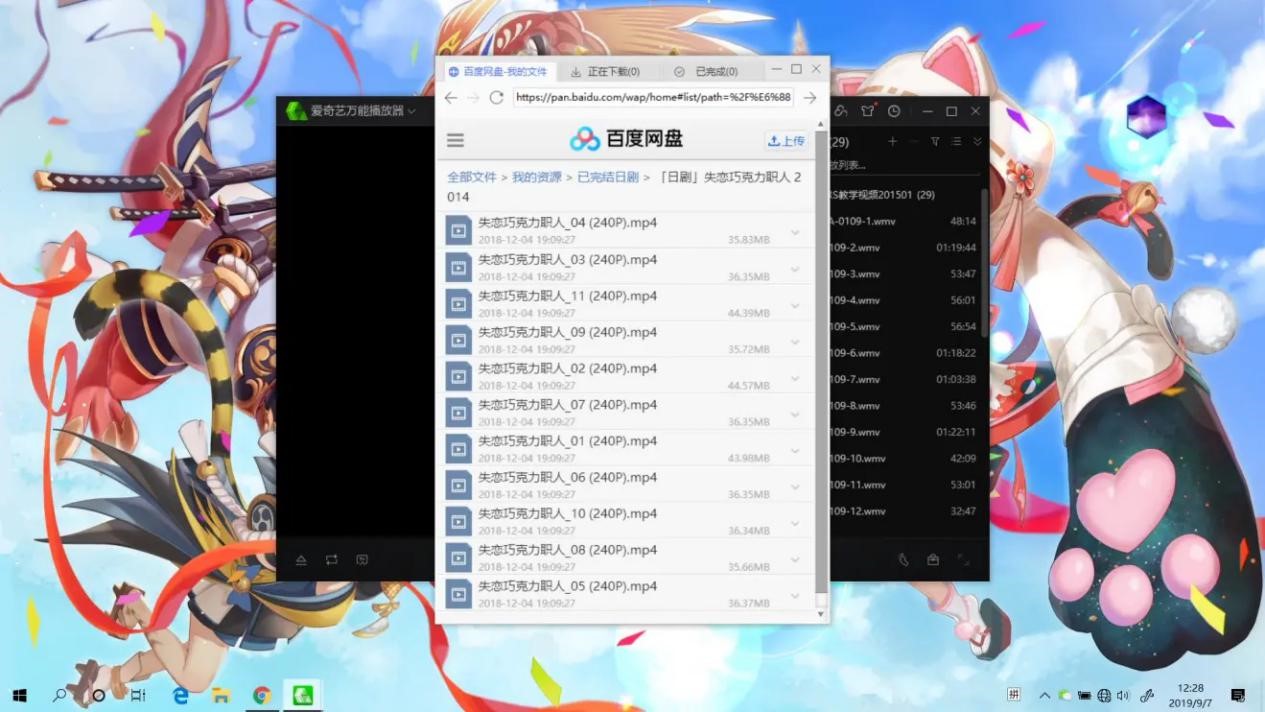Open the filter funnel icon in playlist panel
Viewport: 1265px width, 712px height.
tap(935, 141)
